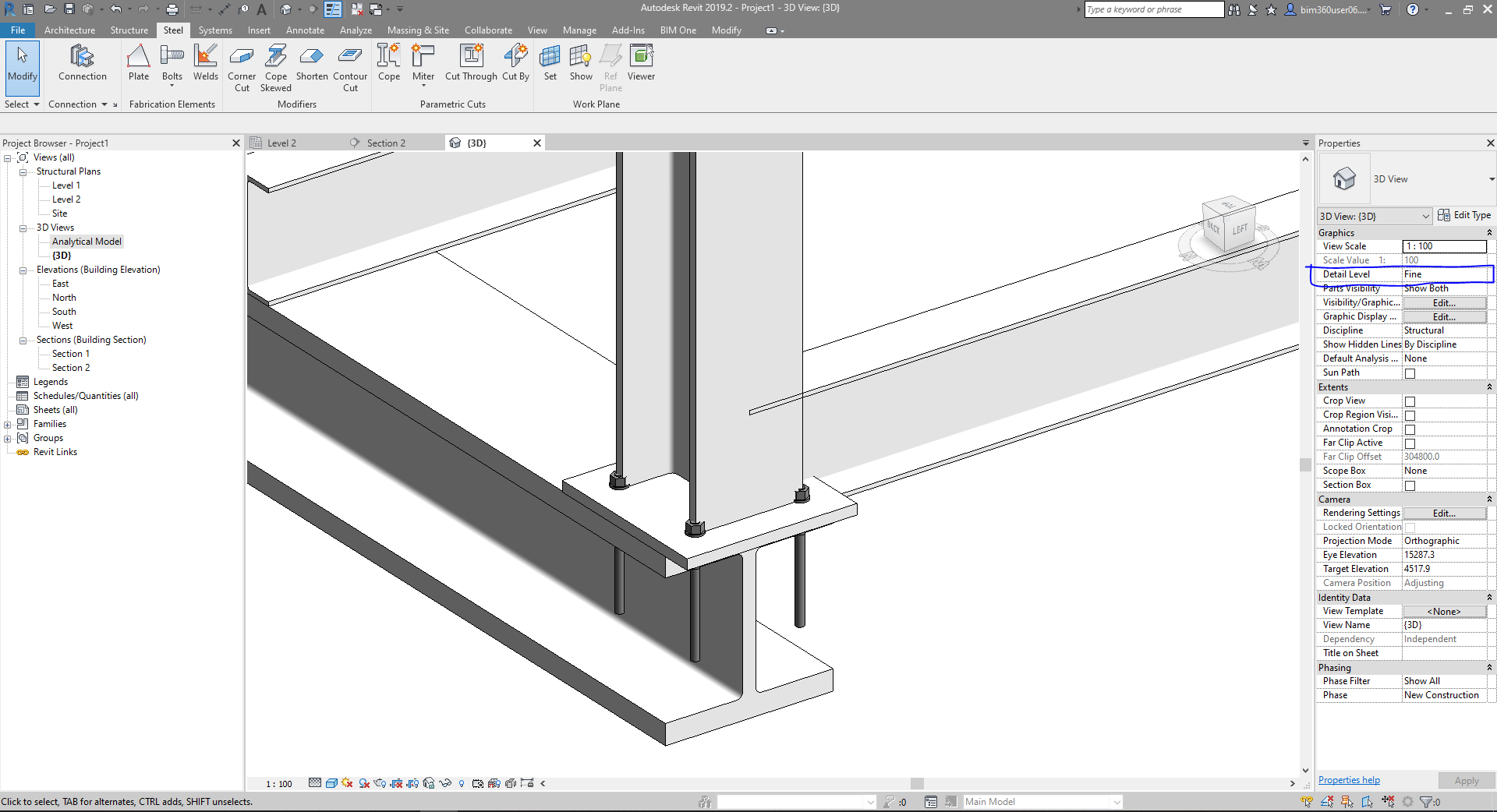Open the Annotate ribbon tab
1497x812 pixels.
[x=305, y=30]
